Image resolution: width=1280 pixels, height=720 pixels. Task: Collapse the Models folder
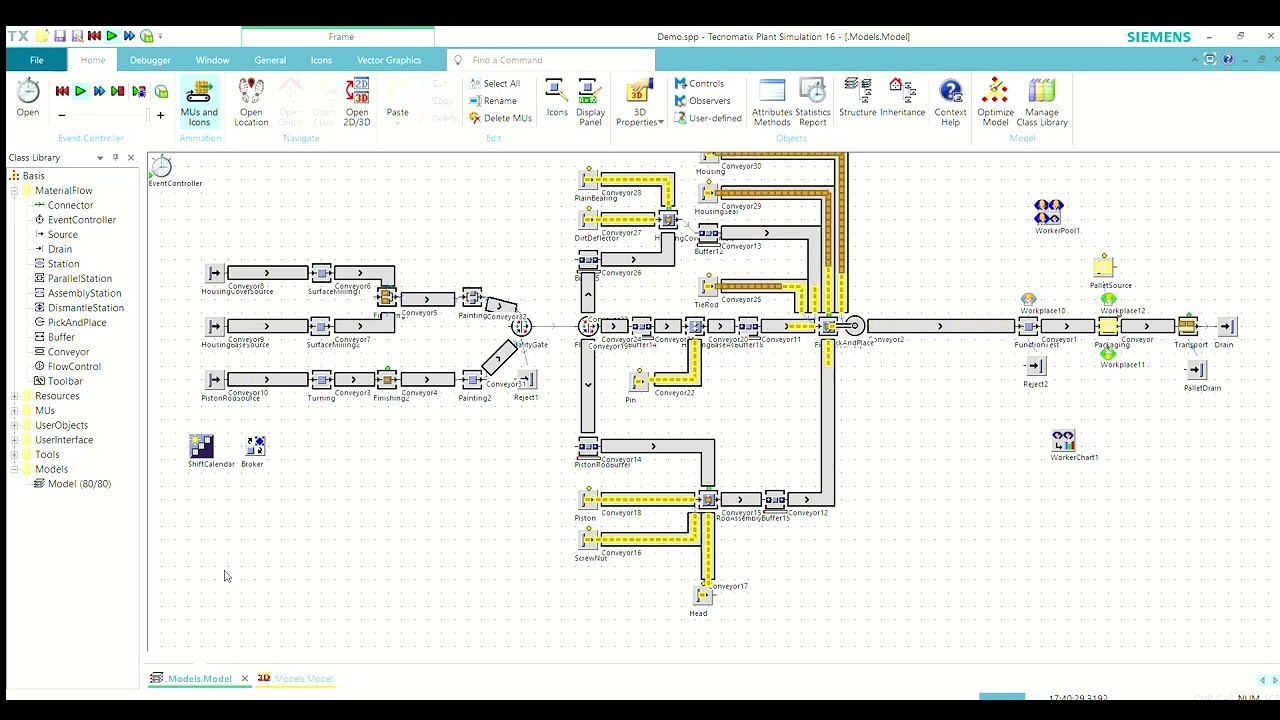coord(14,469)
